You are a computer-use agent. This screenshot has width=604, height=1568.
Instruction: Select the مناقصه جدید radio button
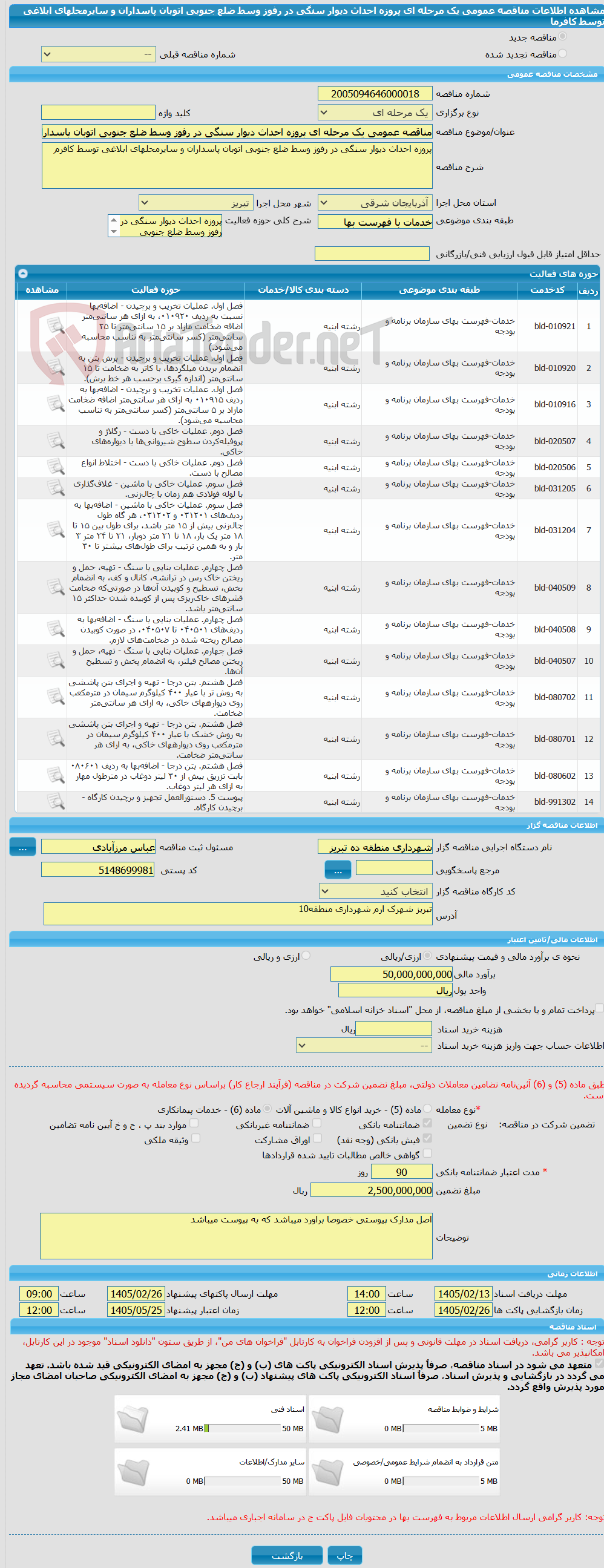(563, 36)
